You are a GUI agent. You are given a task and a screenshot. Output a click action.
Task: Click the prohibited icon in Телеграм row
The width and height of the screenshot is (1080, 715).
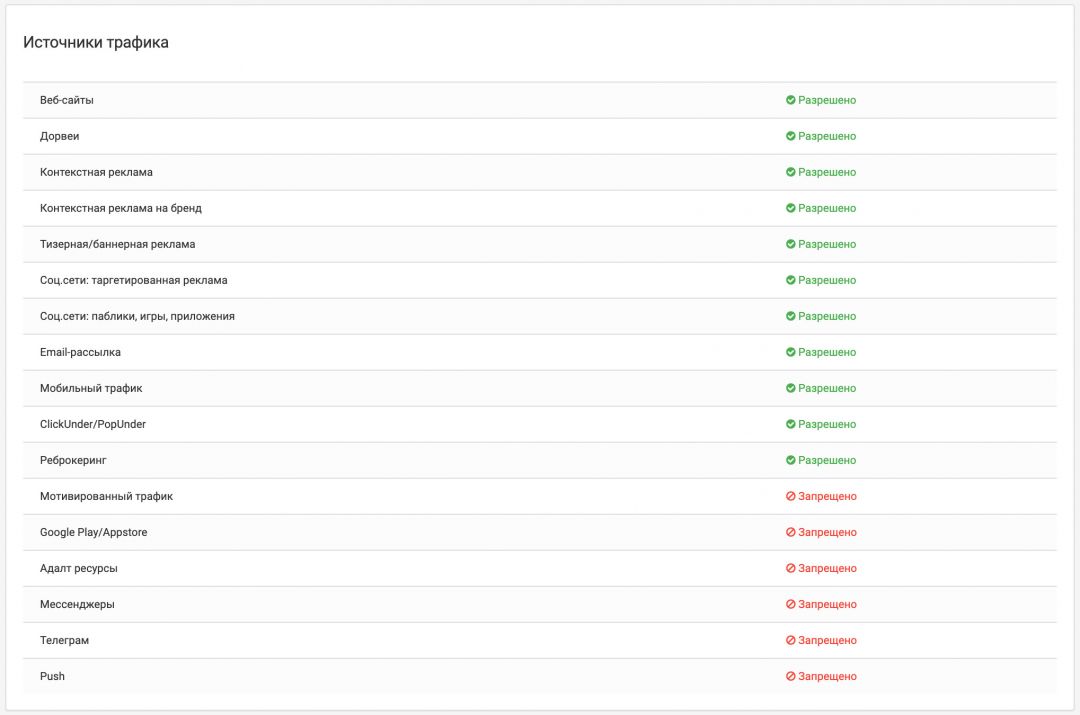tap(790, 640)
